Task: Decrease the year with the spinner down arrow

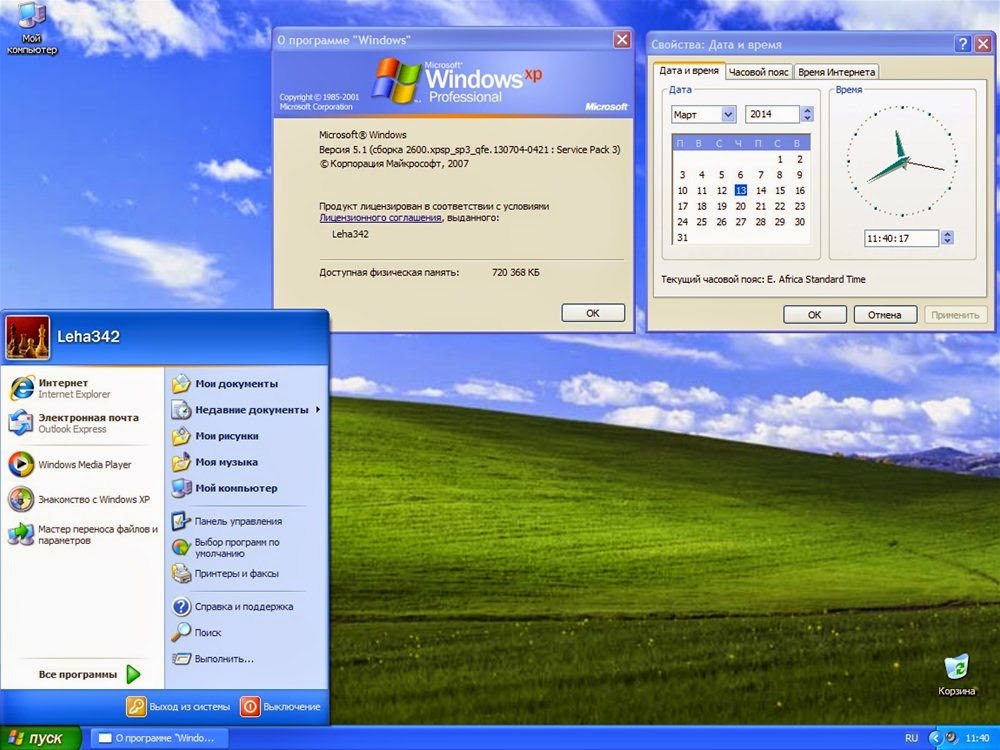Action: [807, 119]
